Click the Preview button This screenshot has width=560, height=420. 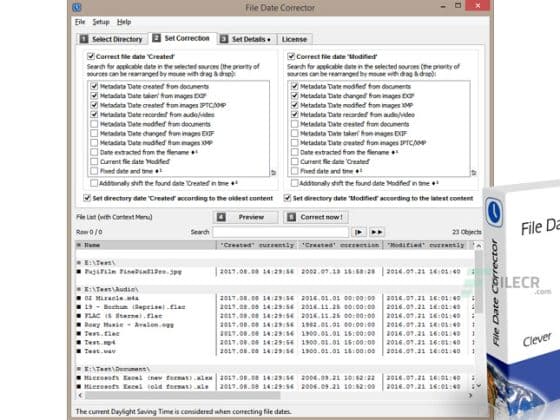tap(246, 217)
